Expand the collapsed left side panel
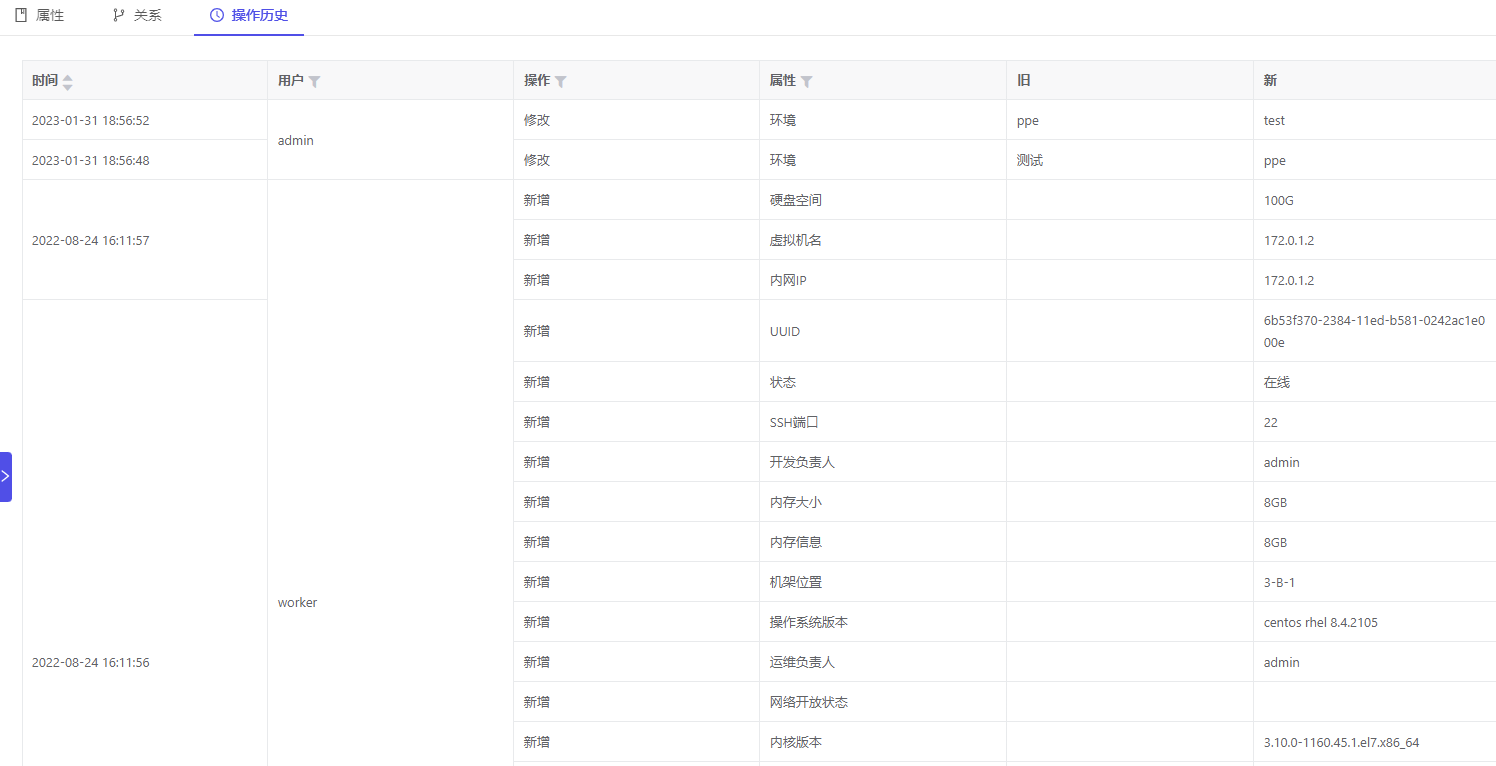Image resolution: width=1496 pixels, height=766 pixels. point(5,476)
